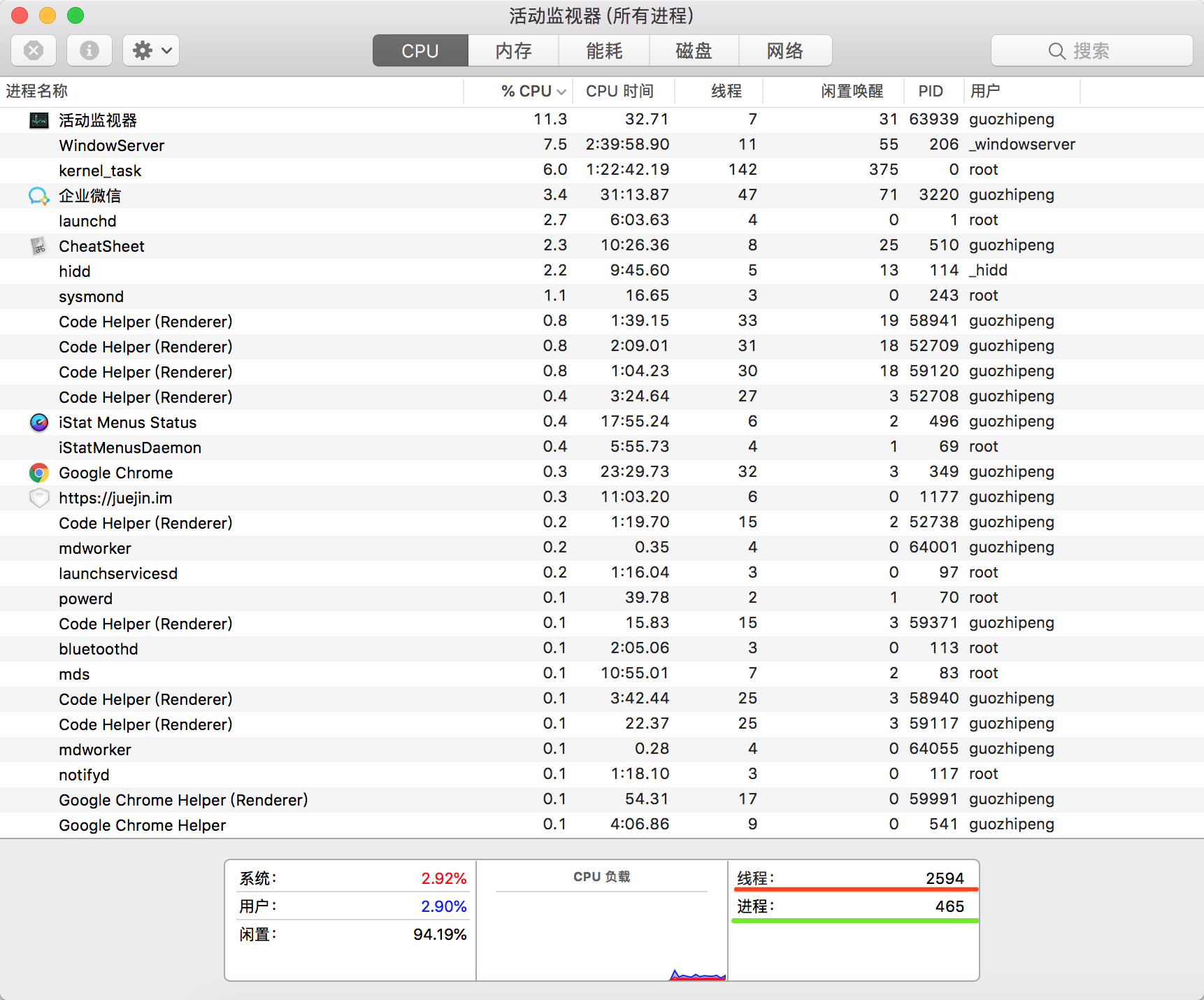
Task: Select Code Helper (Renderer) with PID 59117
Action: point(602,724)
